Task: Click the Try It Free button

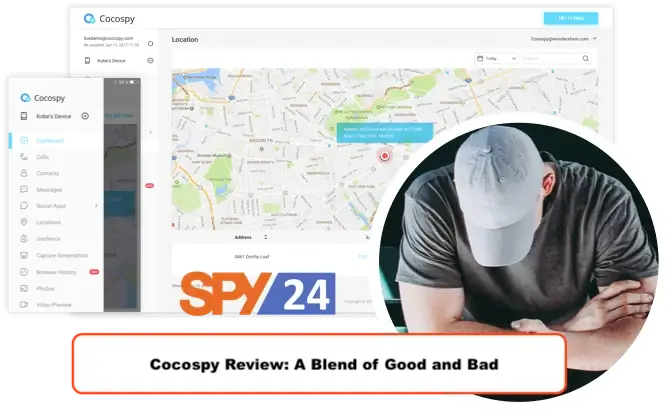Action: (x=571, y=18)
